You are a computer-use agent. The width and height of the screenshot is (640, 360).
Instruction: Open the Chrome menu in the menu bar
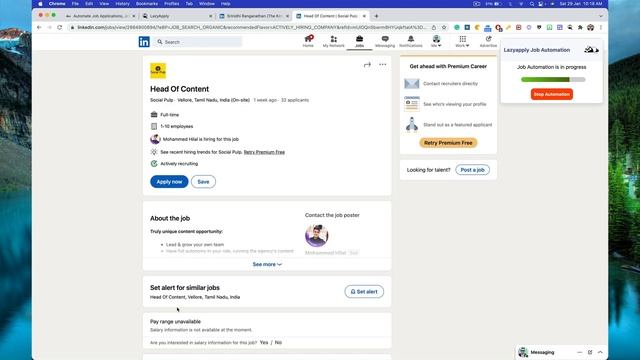tap(57, 4)
